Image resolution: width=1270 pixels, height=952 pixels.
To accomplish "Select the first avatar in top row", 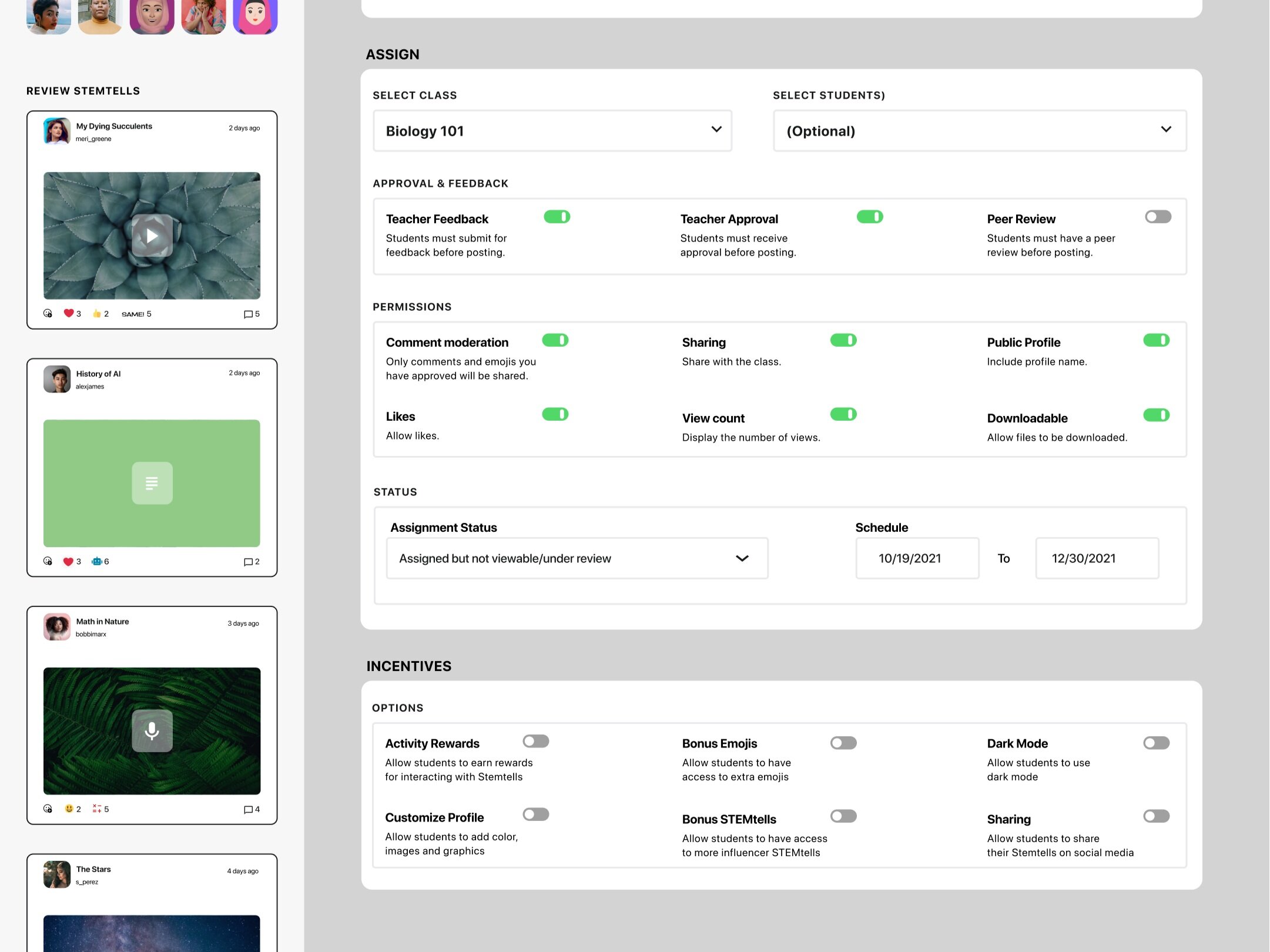I will point(49,16).
